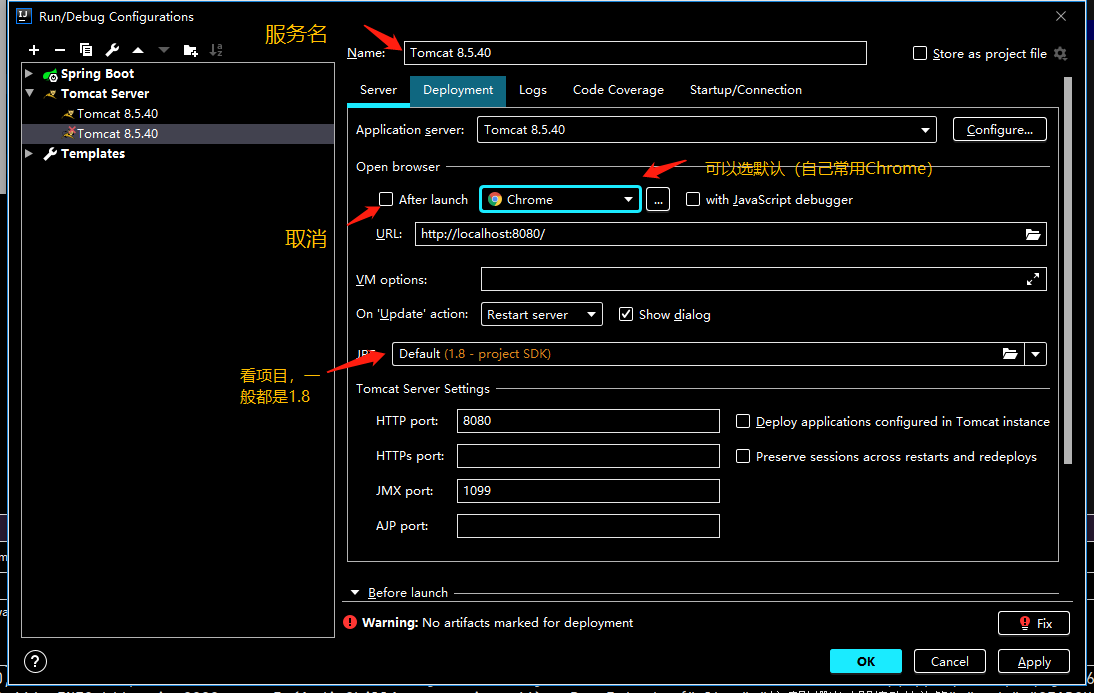Click into the HTTPs port field
This screenshot has width=1094, height=693.
click(x=588, y=456)
